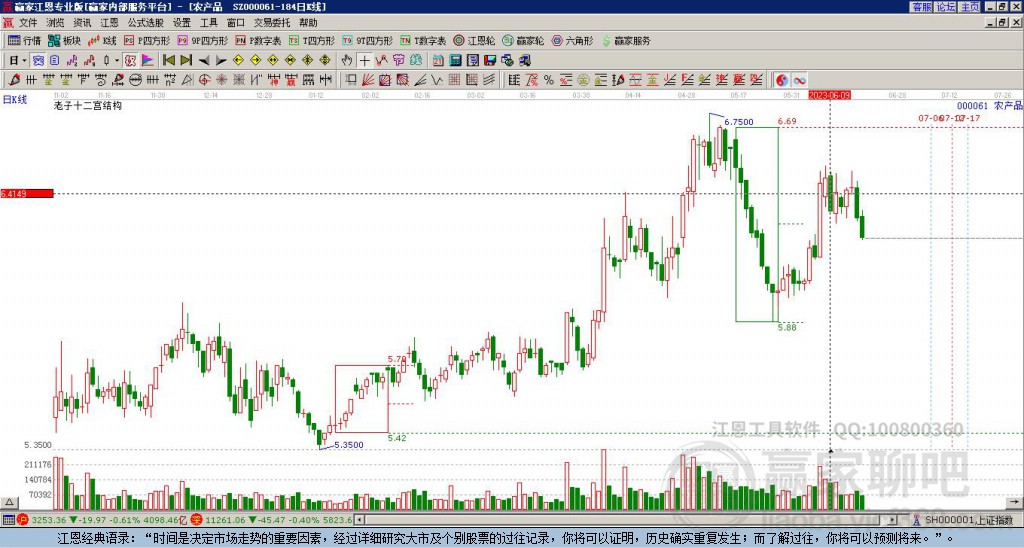Viewport: 1024px width, 548px height.
Task: Toggle the yin-yang icon
Action: (782, 80)
